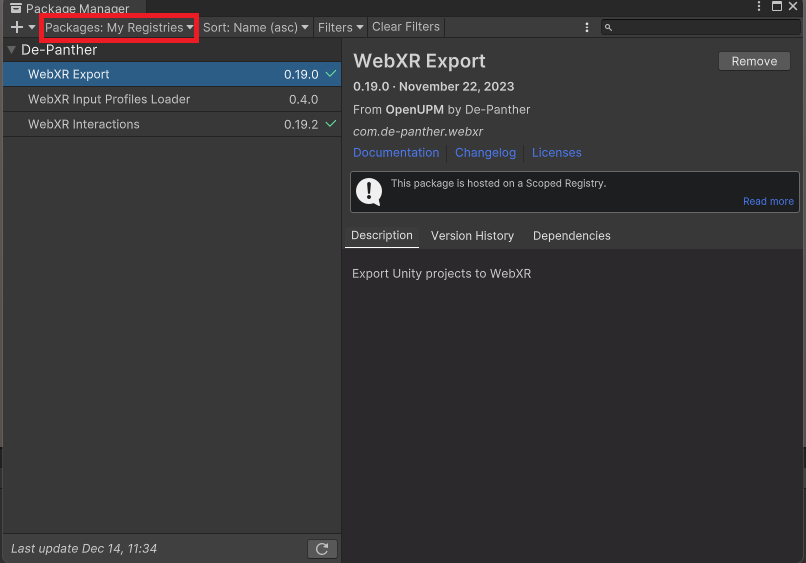Collapse the De-Panther registry group
Viewport: 806px width, 563px height.
[11, 50]
